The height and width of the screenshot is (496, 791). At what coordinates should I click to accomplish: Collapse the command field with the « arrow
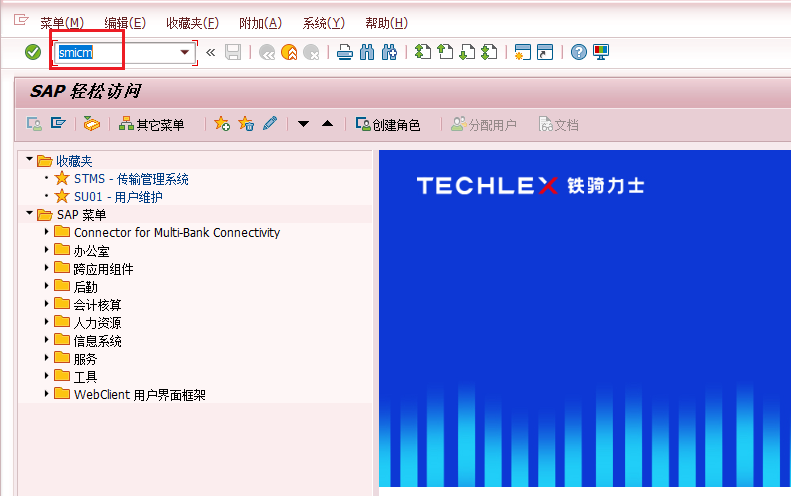(x=210, y=52)
